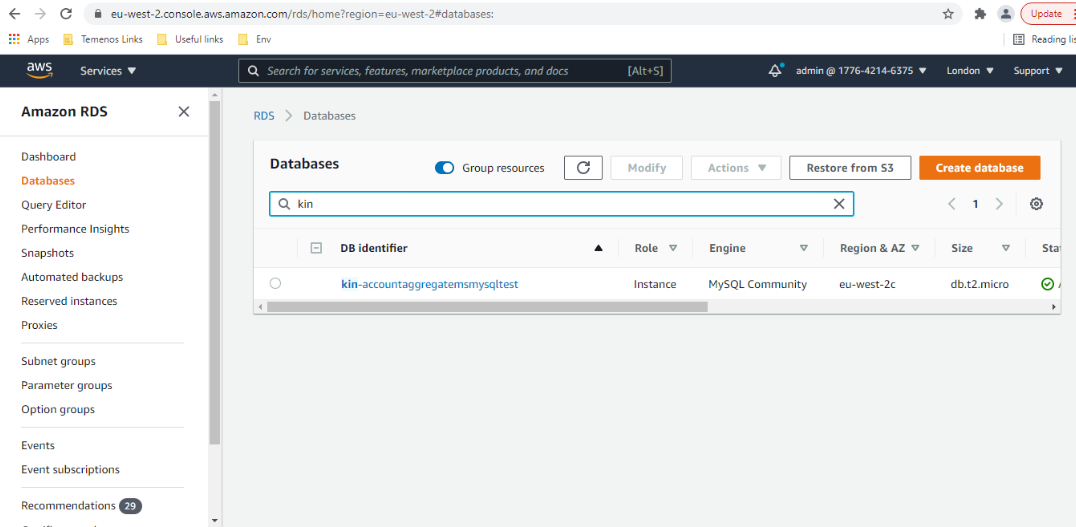Image resolution: width=1076 pixels, height=527 pixels.
Task: Click the AWS logo home icon
Action: 40,70
